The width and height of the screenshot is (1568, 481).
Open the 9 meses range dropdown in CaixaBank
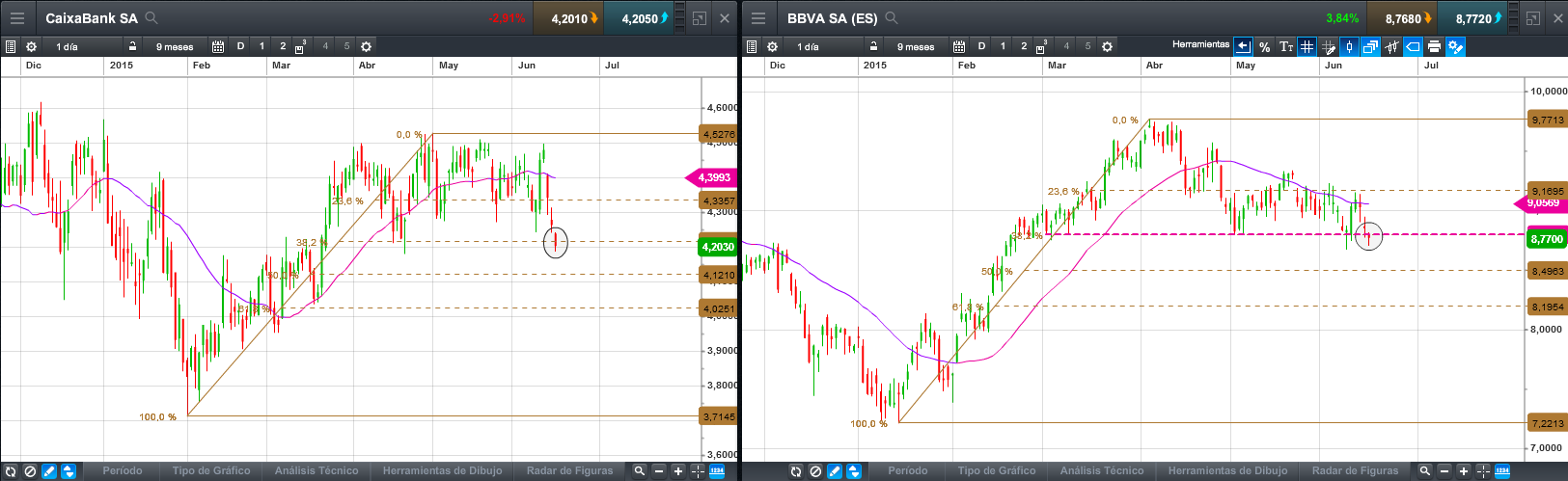[175, 46]
